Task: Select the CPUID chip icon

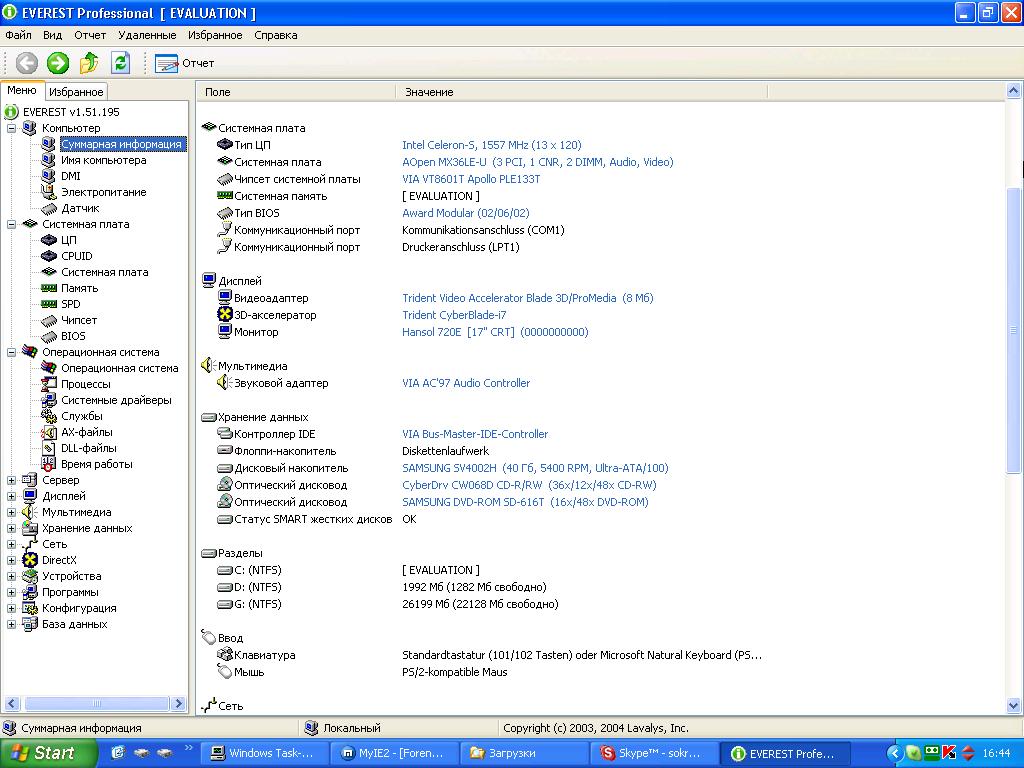Action: tap(48, 256)
